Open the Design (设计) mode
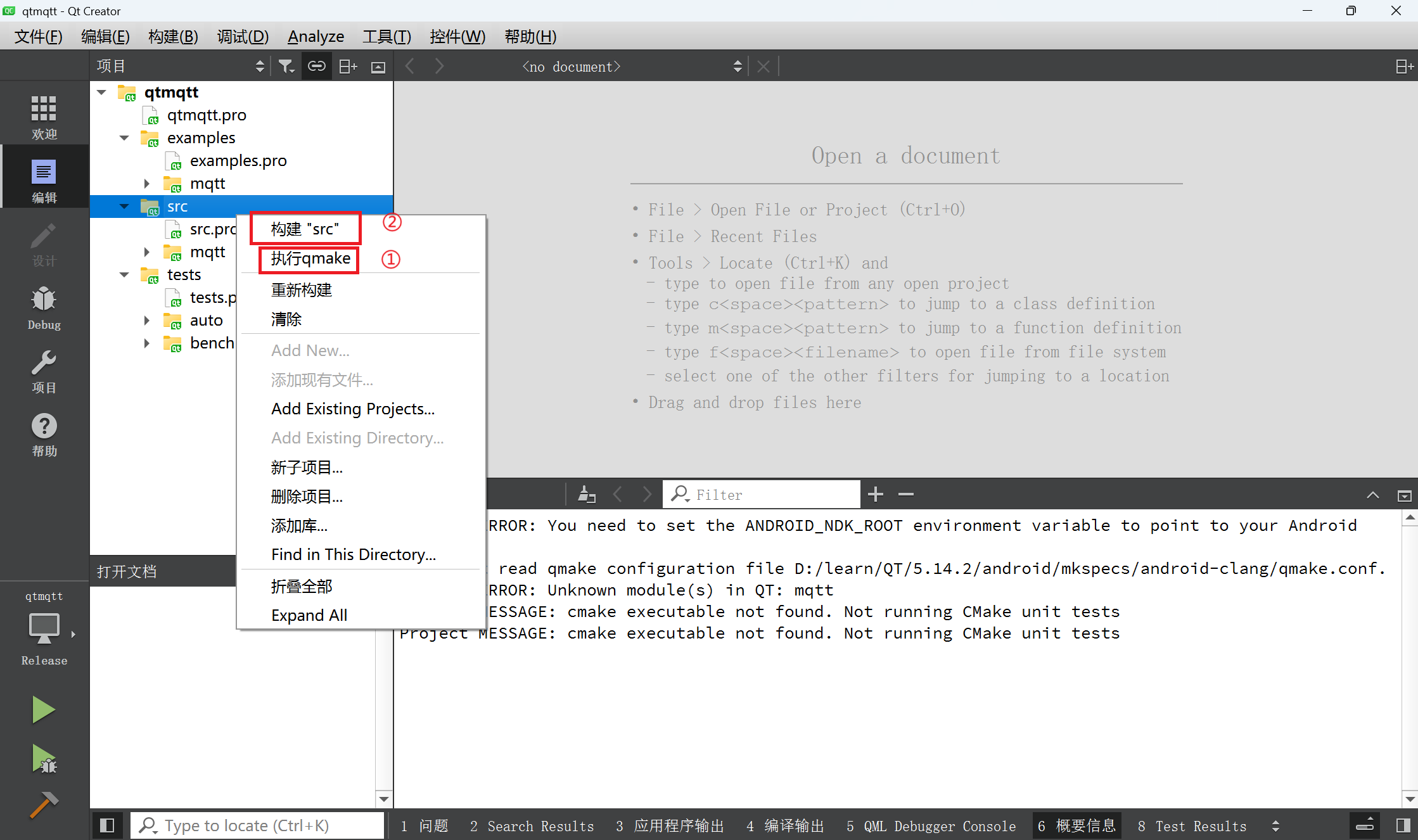This screenshot has width=1418, height=840. pos(44,244)
